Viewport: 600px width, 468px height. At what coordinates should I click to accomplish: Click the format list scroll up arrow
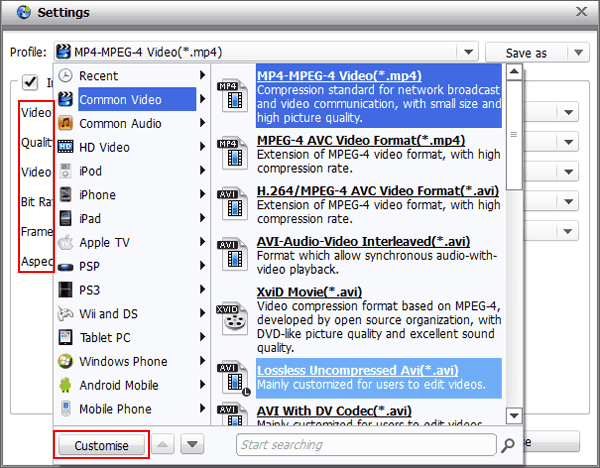tap(514, 72)
